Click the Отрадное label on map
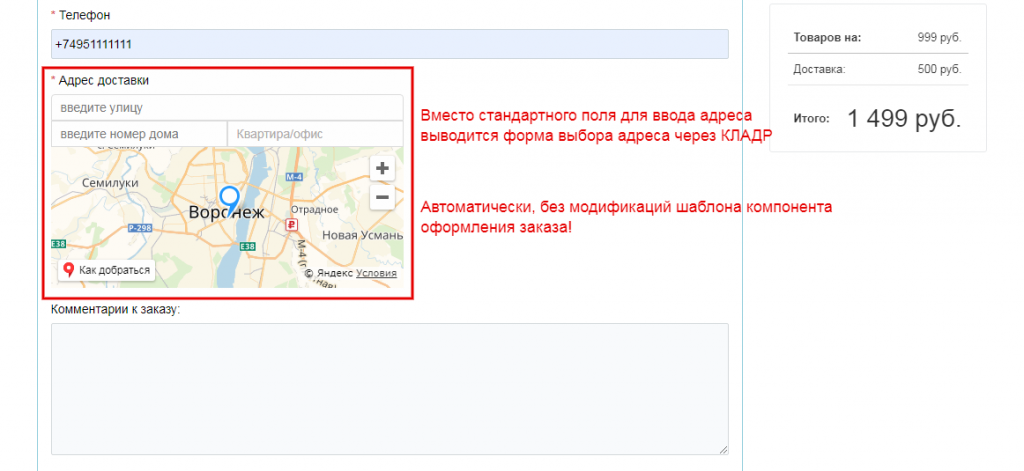This screenshot has width=1024, height=471. tap(314, 209)
